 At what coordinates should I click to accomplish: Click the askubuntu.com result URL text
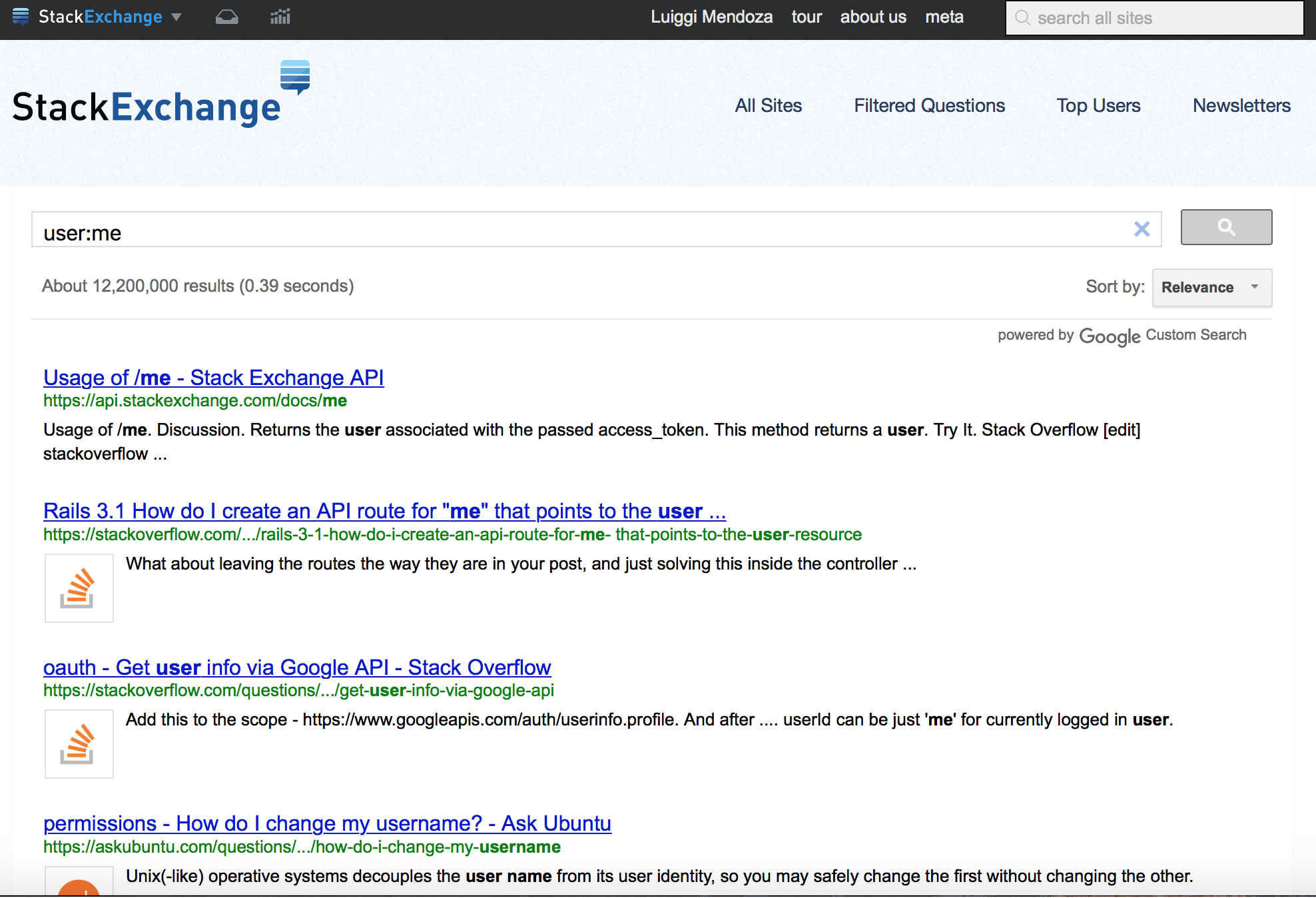pyautogui.click(x=302, y=847)
